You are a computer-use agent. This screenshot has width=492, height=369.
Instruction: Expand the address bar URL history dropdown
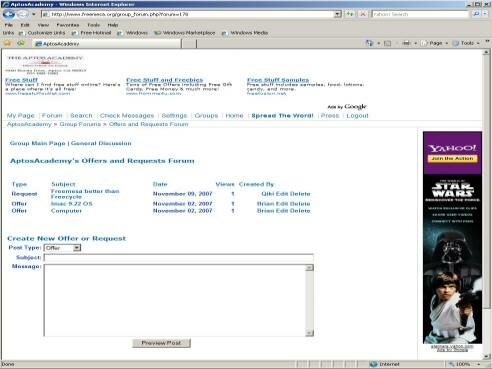tap(338, 14)
